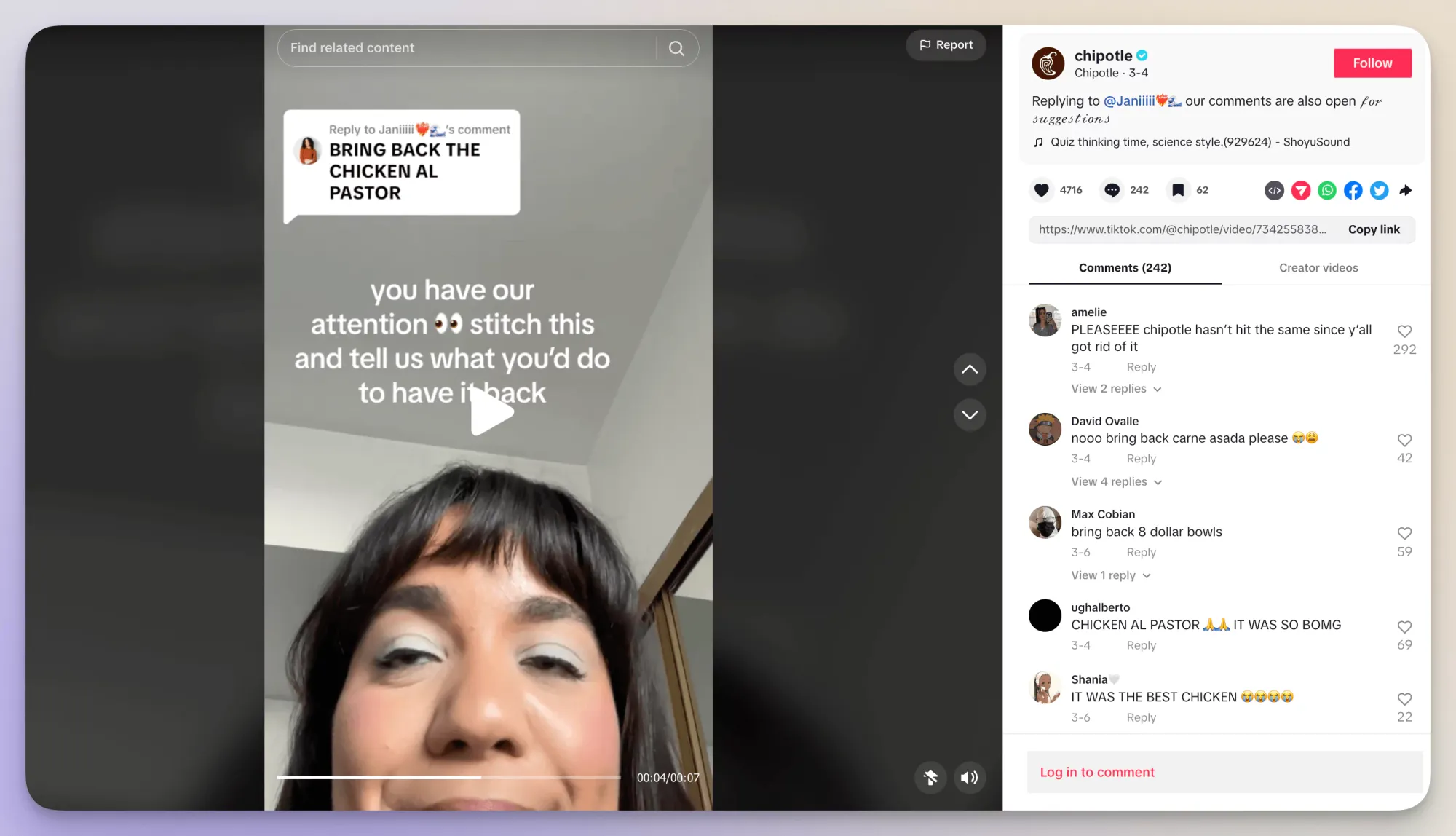Click the search icon in Find related content
This screenshot has width=1456, height=836.
point(678,47)
